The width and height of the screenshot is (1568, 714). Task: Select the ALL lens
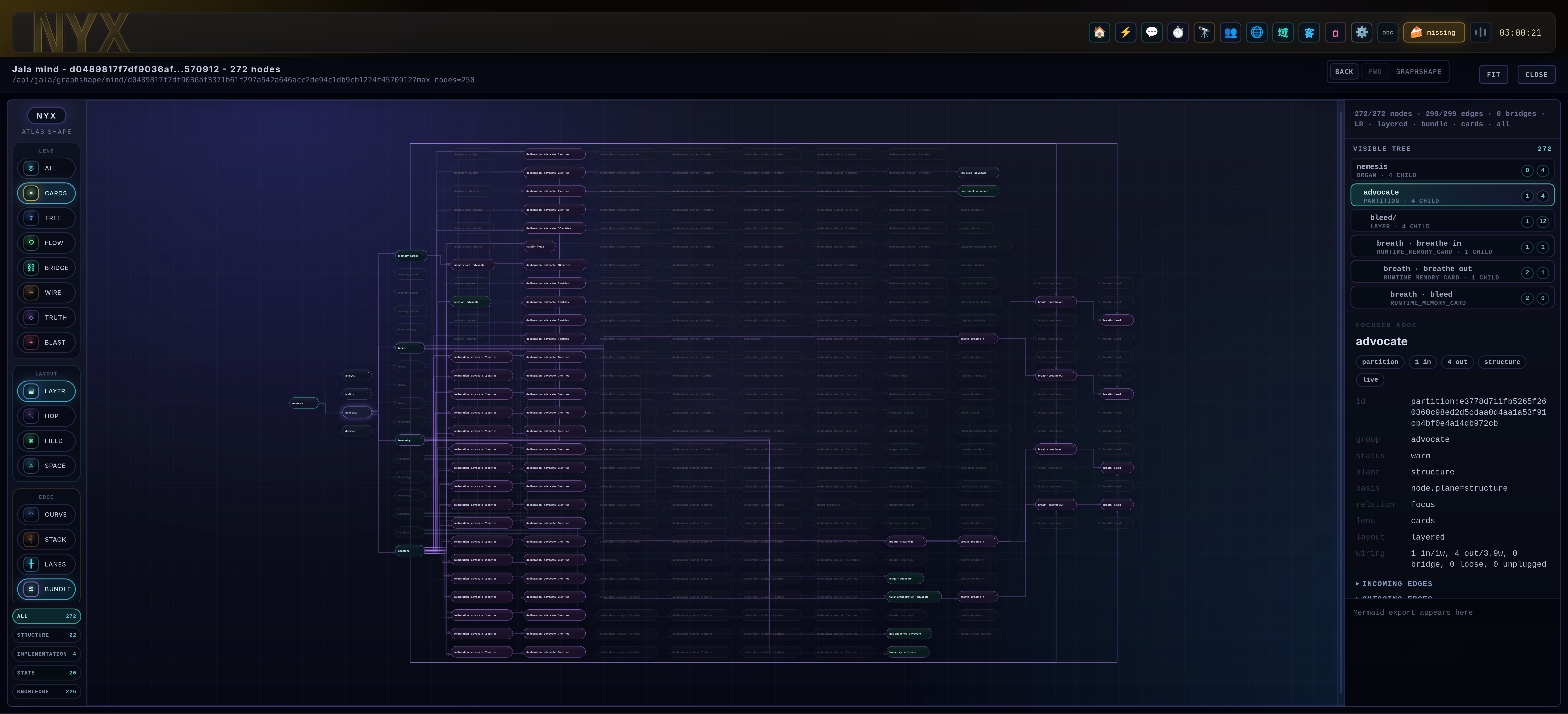point(46,169)
